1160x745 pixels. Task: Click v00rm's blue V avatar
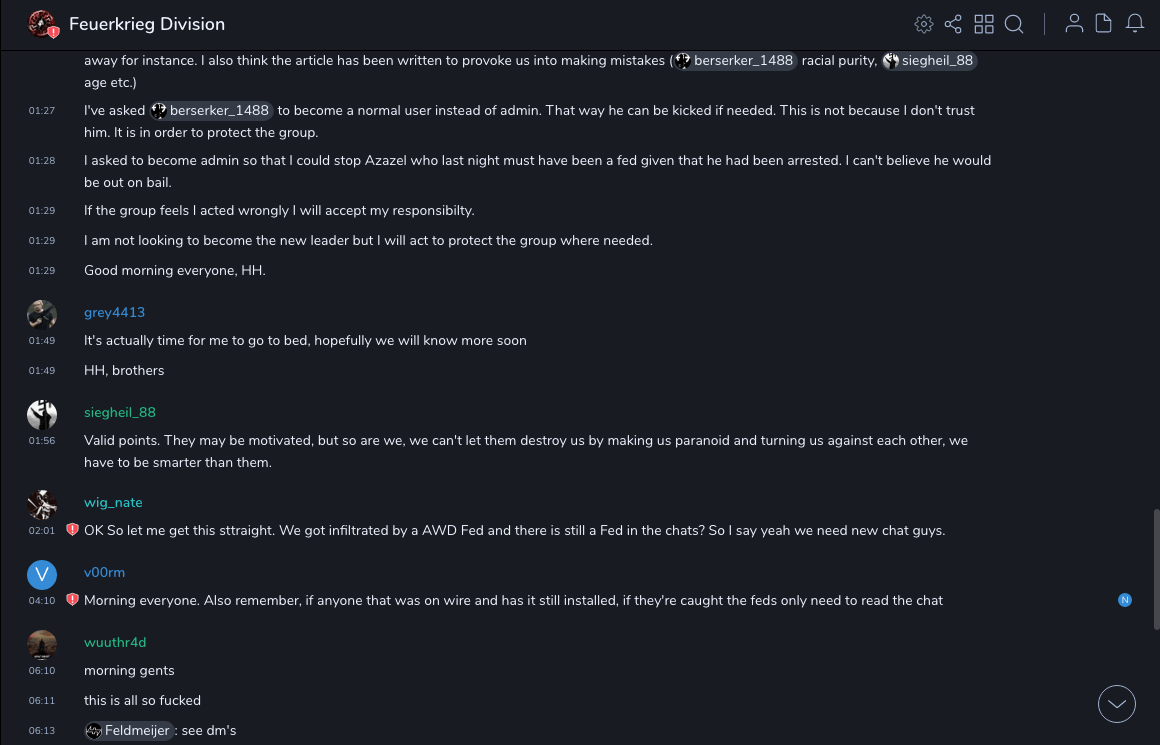point(42,574)
